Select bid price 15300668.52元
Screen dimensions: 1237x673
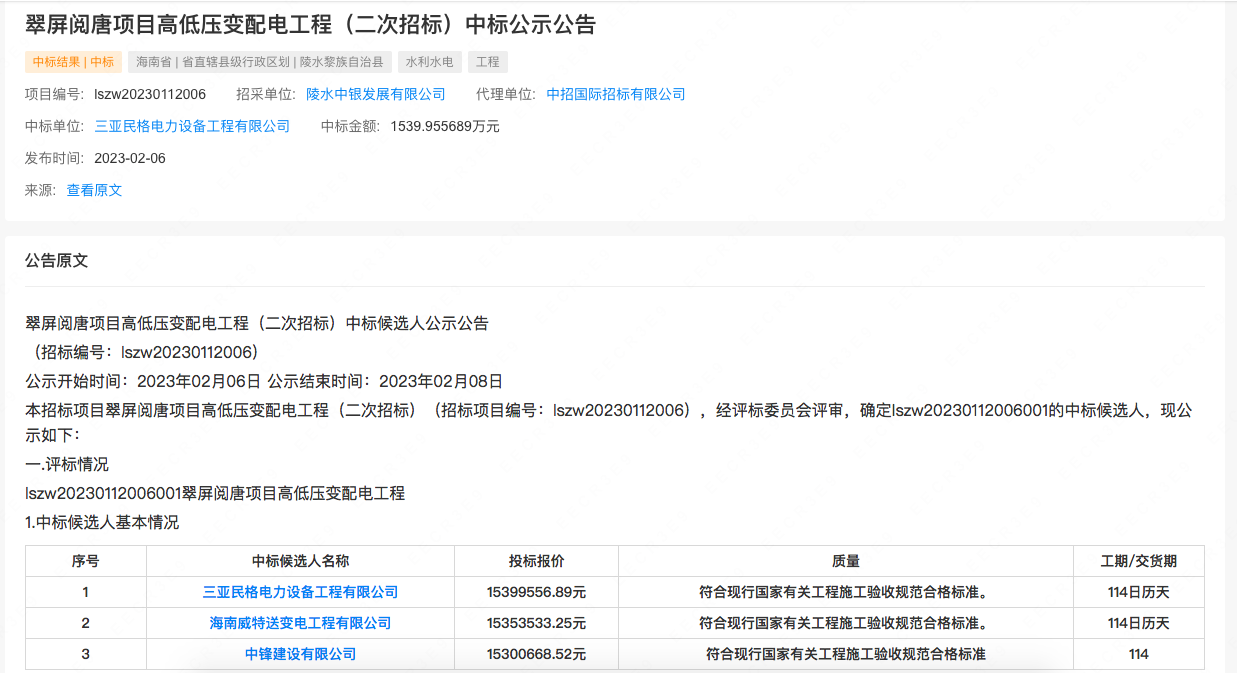[536, 654]
